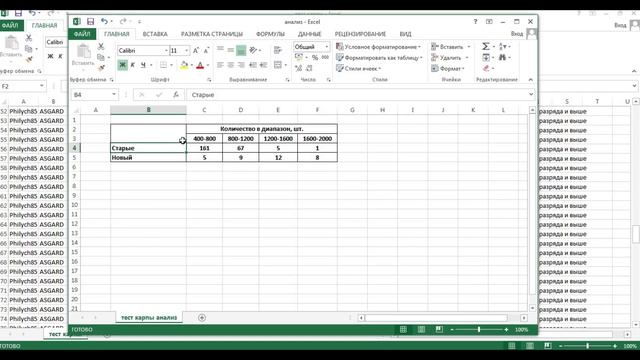Collapse the ribbon with the arrow

coord(531,80)
